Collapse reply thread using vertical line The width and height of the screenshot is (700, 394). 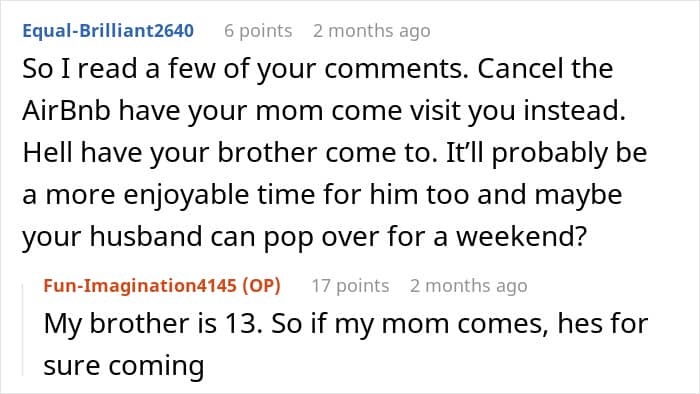tap(23, 330)
